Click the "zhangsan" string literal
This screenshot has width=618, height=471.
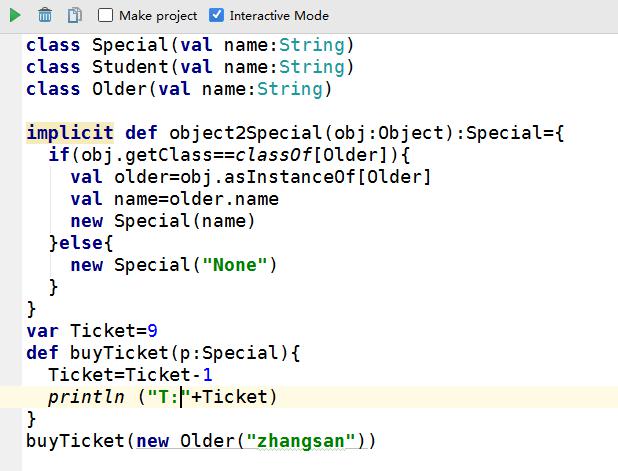coord(301,441)
